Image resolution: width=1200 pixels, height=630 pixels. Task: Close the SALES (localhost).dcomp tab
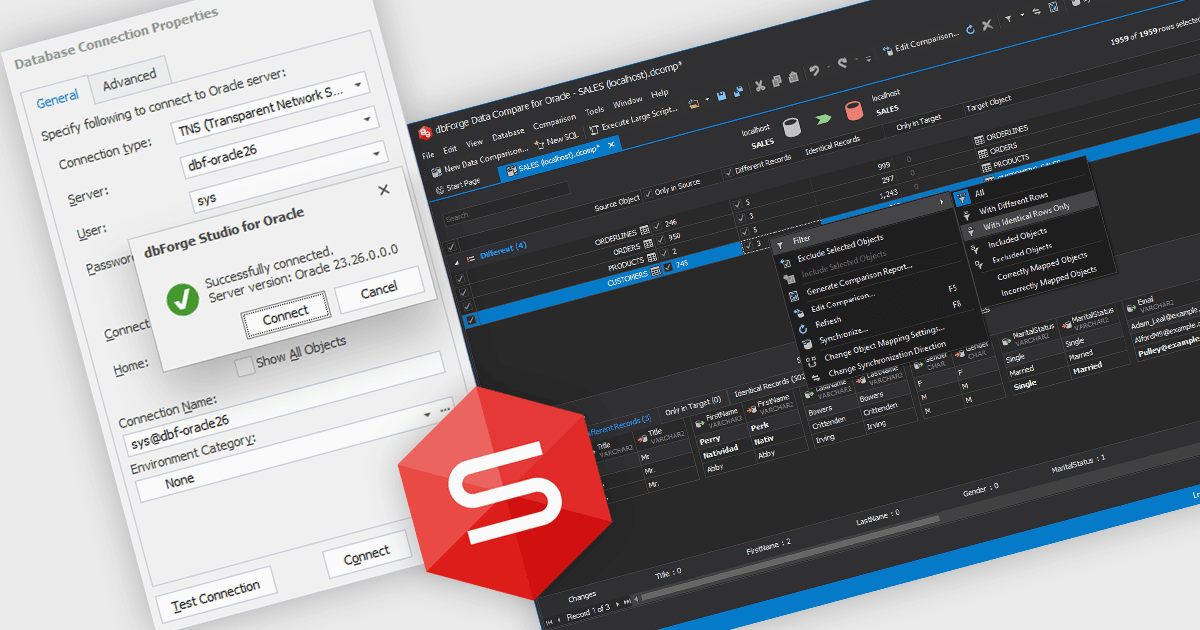[612, 145]
